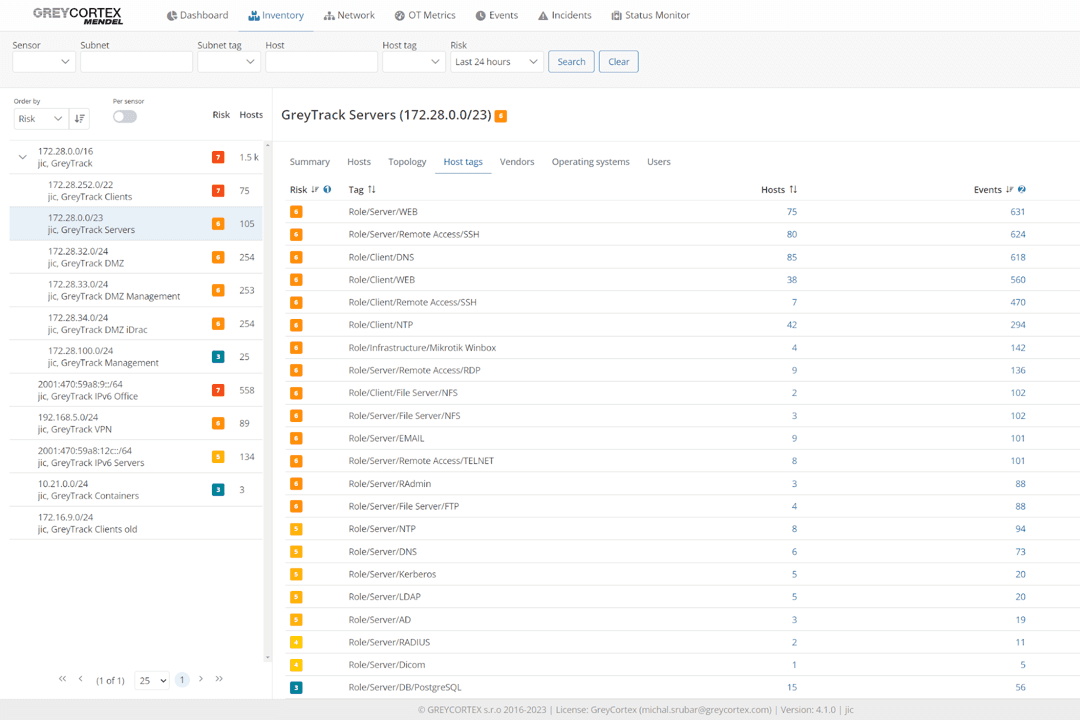Select the 172.28.252.0/22 GreyTrack Clients subnet
This screenshot has height=720, width=1080.
[x=136, y=191]
